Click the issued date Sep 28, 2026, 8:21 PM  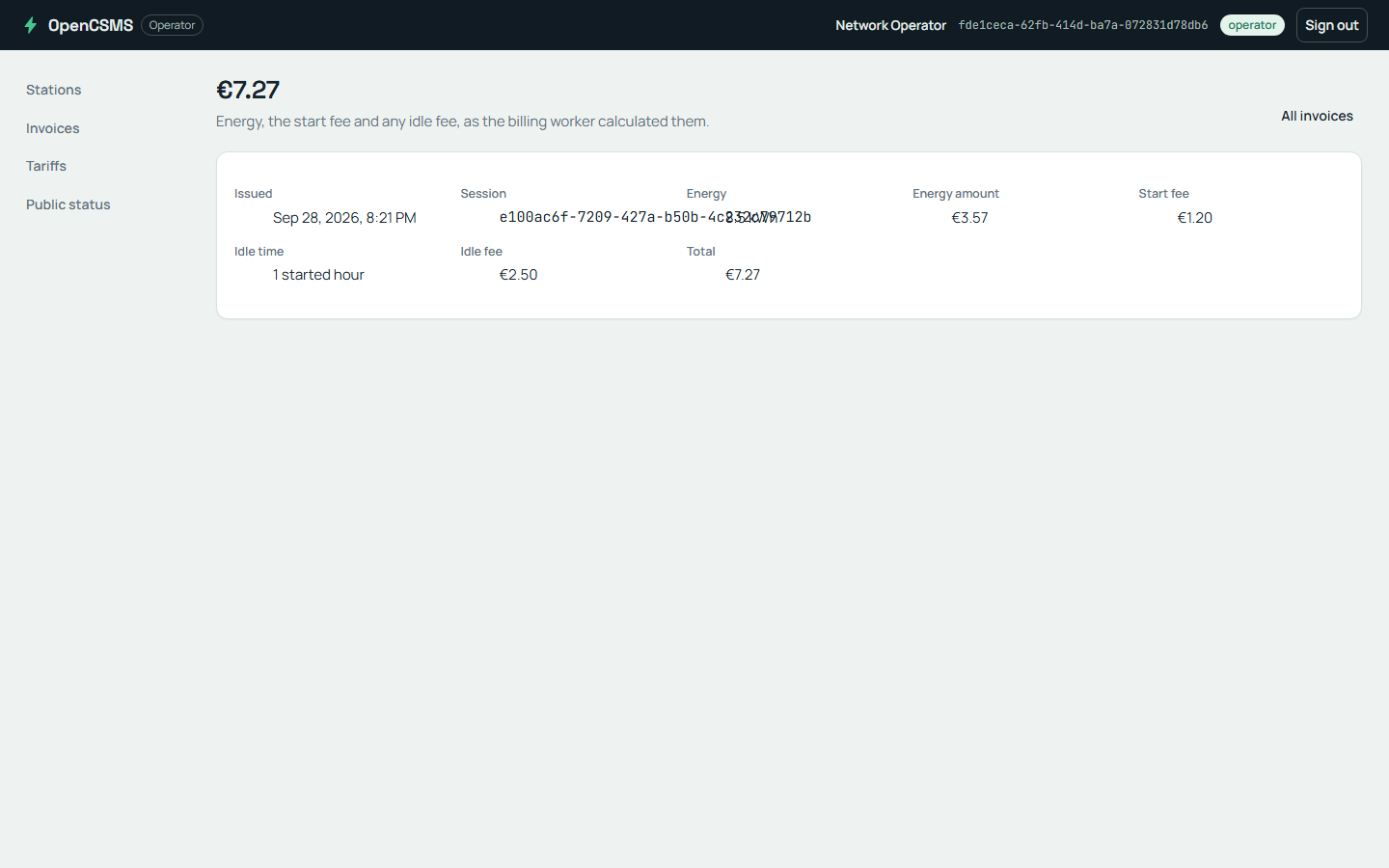coord(344,218)
